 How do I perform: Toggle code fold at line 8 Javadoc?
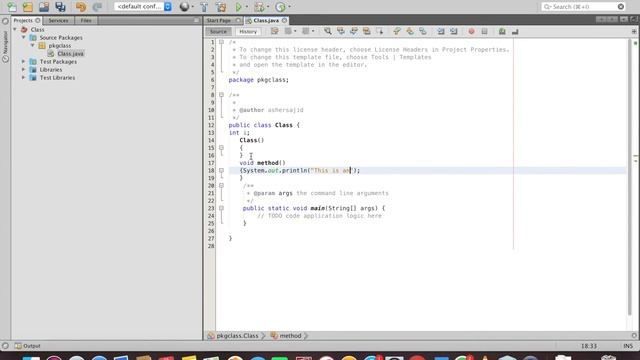(221, 95)
